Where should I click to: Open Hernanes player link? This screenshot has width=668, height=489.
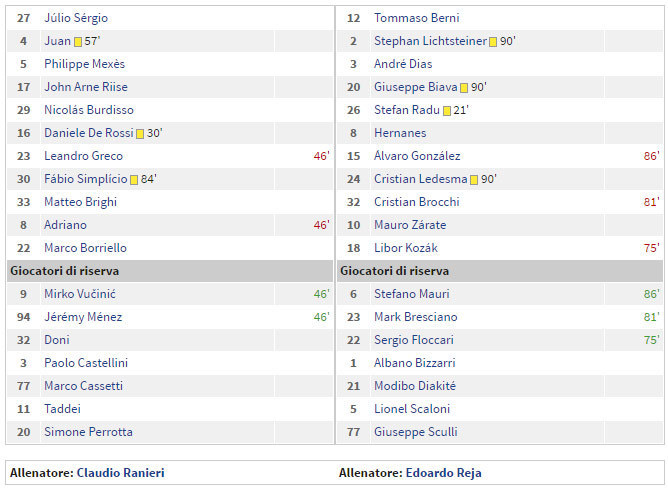400,133
